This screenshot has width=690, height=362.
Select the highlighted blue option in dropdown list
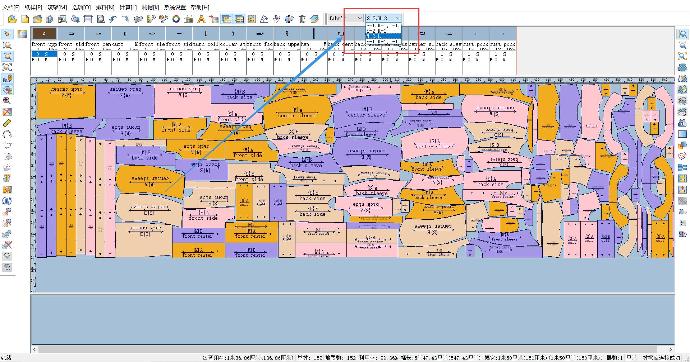point(383,36)
